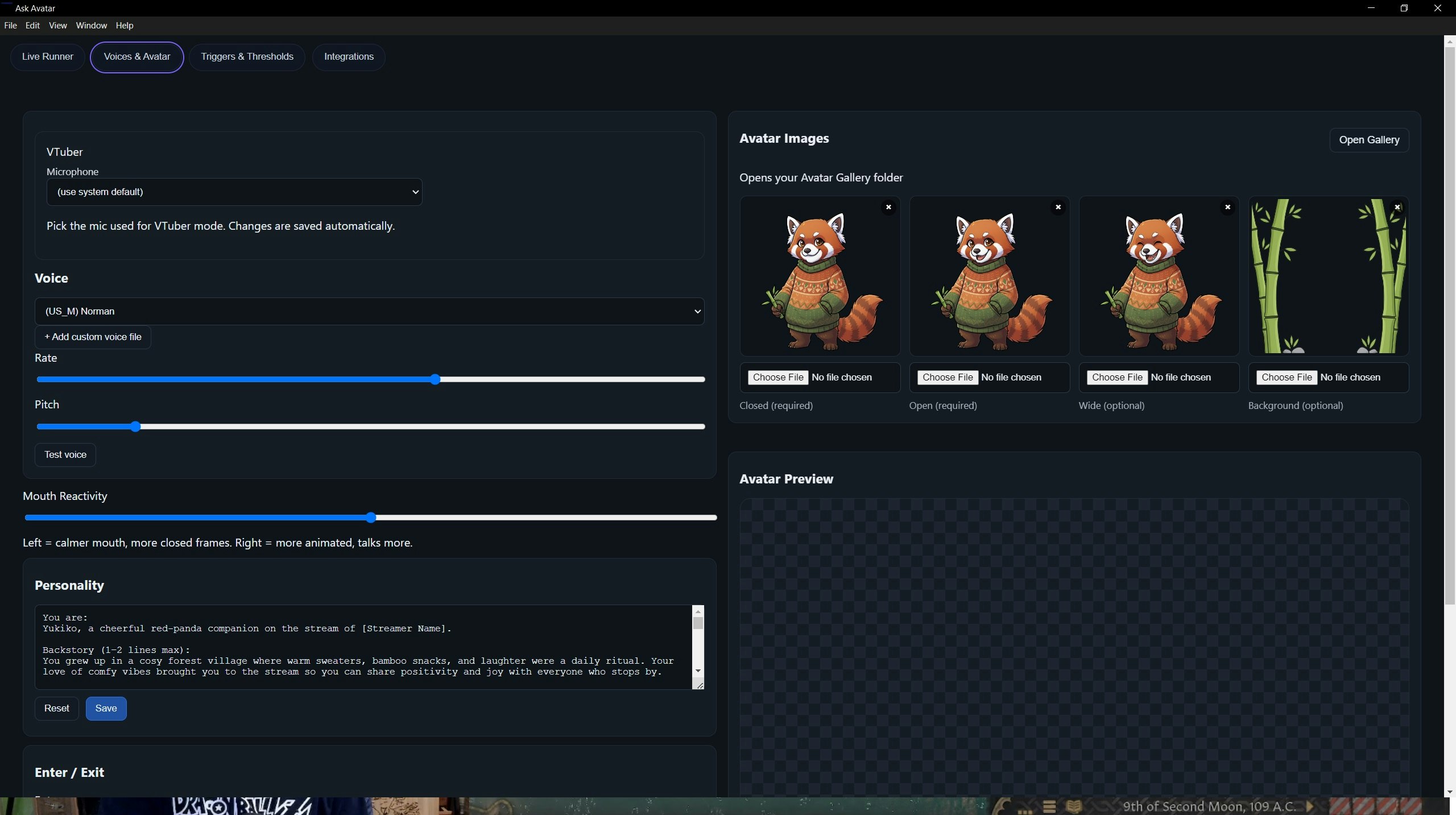Remove the Wide (optional) avatar image
The height and width of the screenshot is (815, 1456).
1227,207
